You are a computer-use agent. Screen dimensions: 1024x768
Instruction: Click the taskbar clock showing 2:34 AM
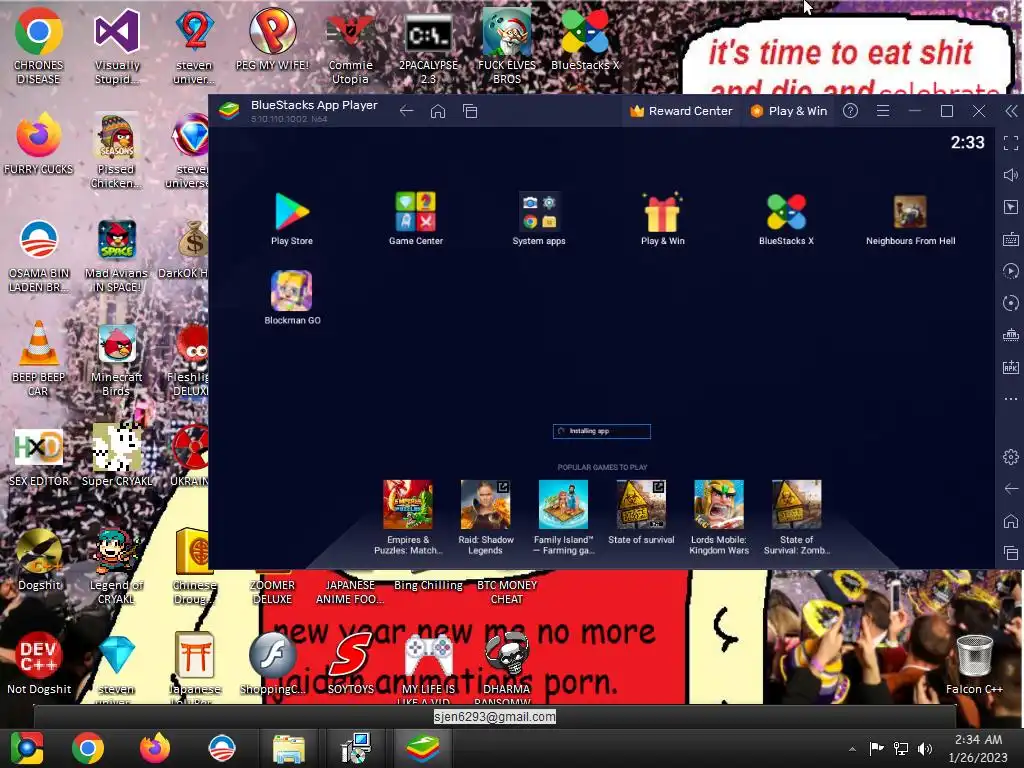[x=978, y=748]
